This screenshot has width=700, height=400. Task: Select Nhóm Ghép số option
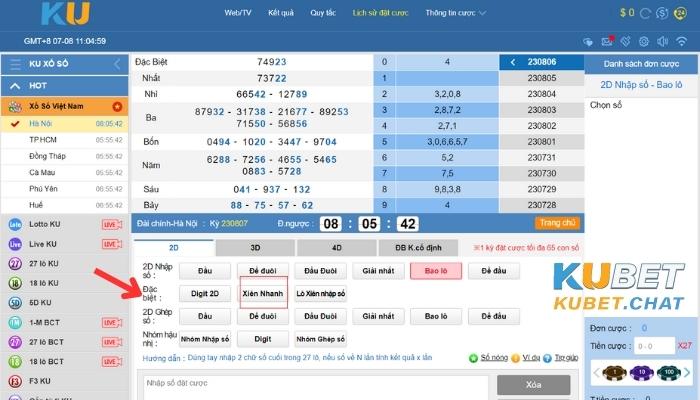pos(321,339)
